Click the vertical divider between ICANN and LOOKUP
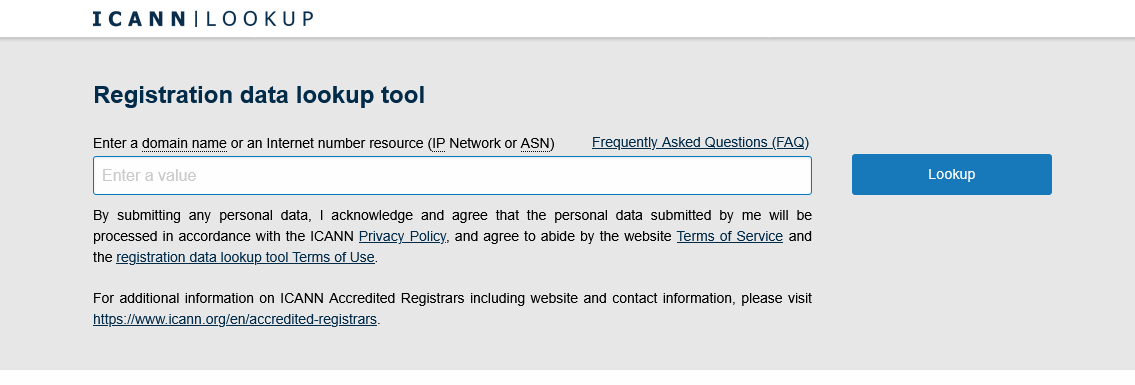Viewport: 1135px width, 385px height. pos(196,19)
